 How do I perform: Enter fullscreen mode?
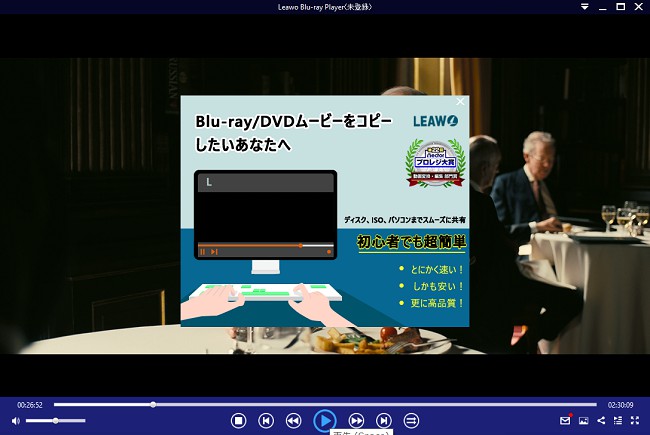635,420
